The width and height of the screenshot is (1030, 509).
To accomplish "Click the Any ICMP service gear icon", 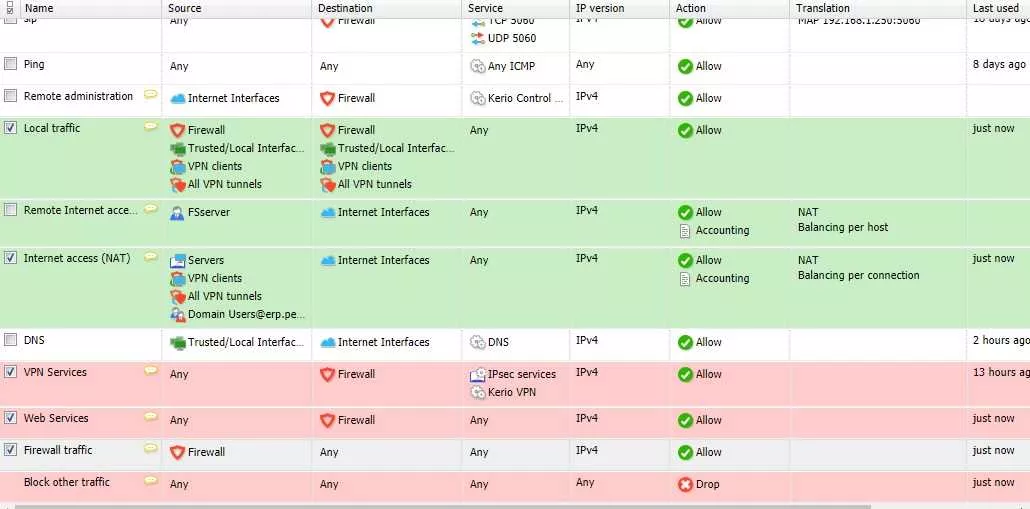I will pyautogui.click(x=478, y=66).
